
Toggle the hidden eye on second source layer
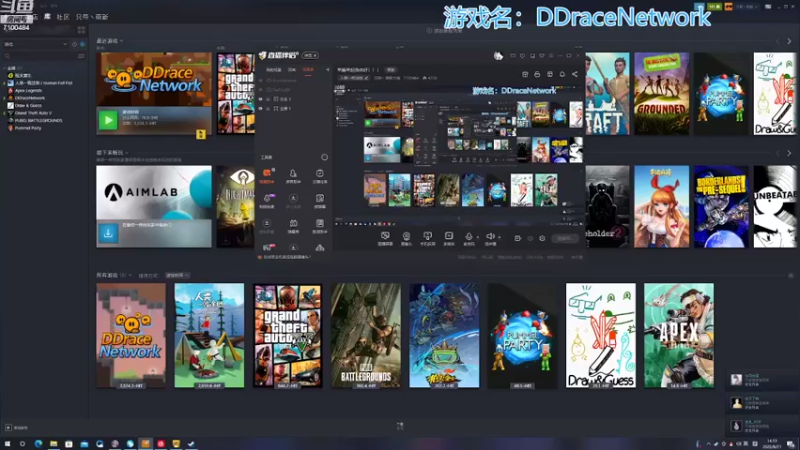(261, 90)
